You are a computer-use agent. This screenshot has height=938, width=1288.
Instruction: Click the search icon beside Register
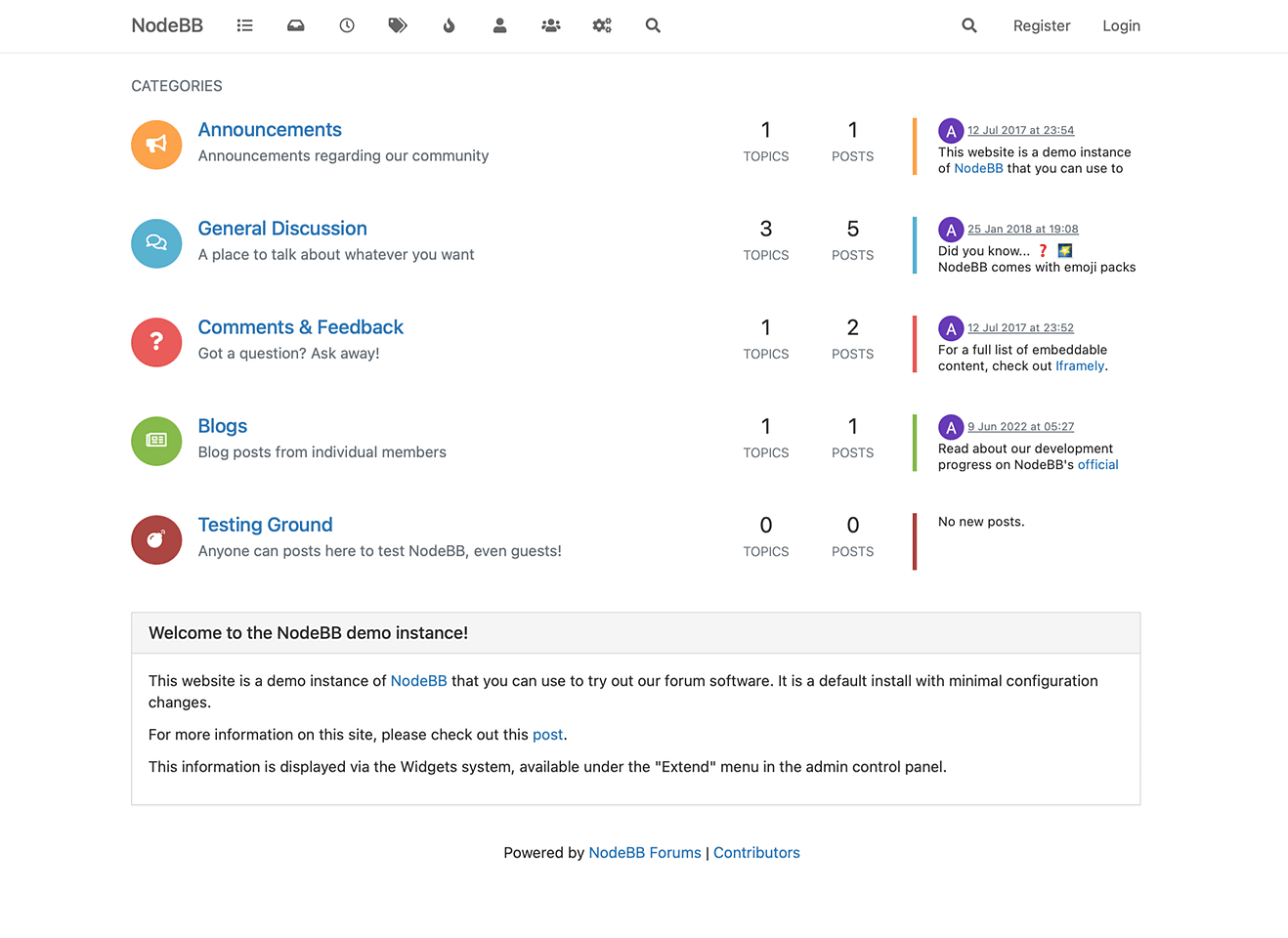969,25
